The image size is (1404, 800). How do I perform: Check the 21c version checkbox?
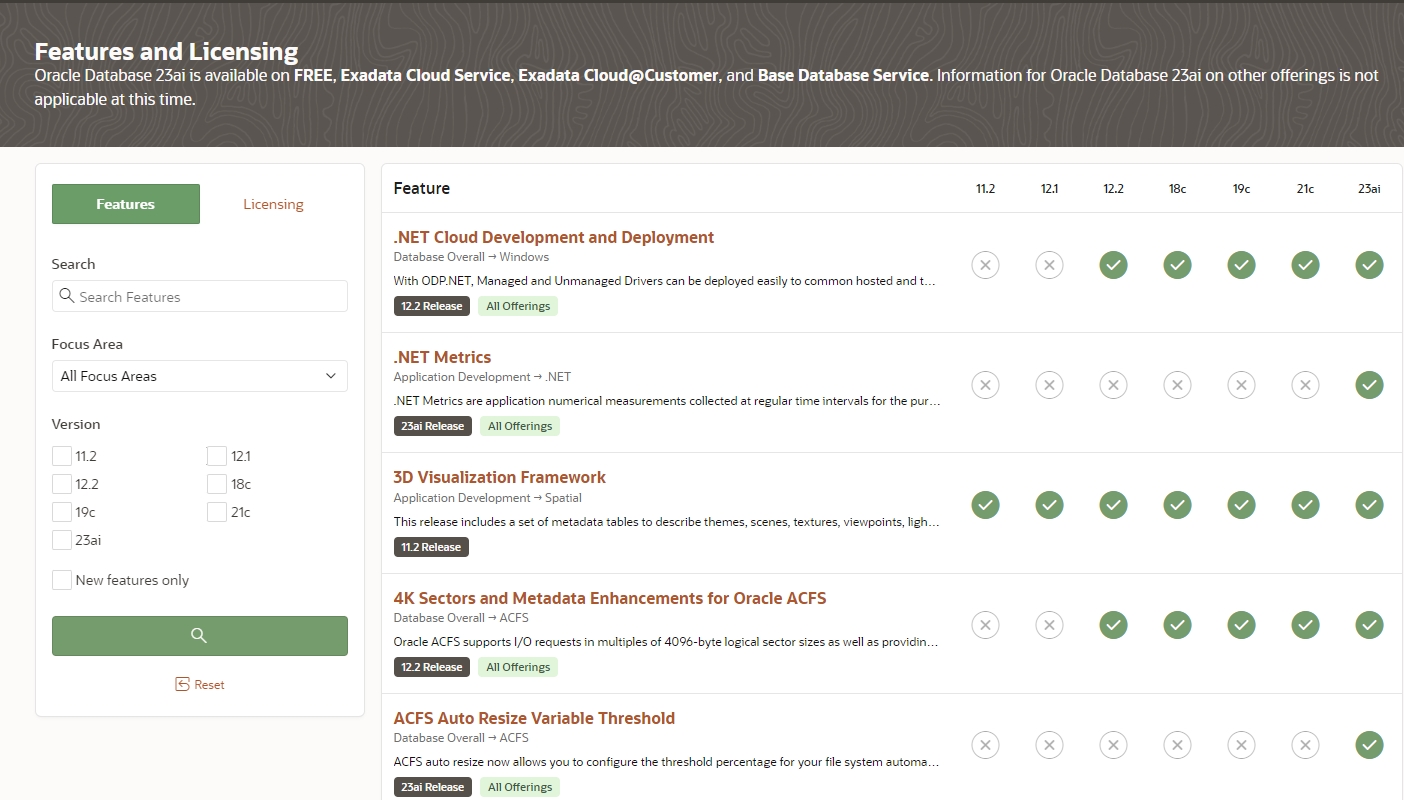tap(217, 512)
